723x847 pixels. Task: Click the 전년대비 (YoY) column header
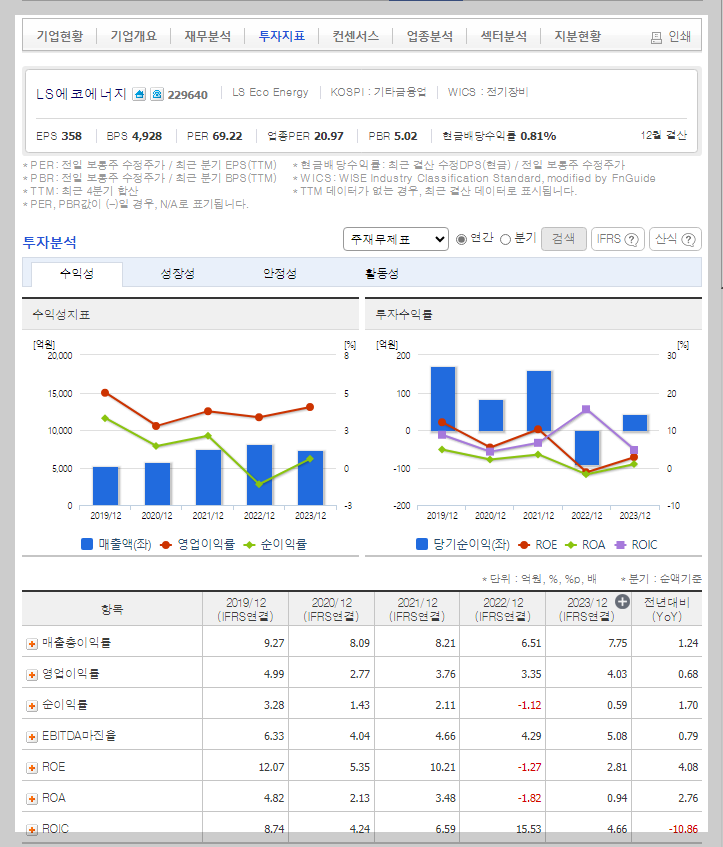click(667, 609)
